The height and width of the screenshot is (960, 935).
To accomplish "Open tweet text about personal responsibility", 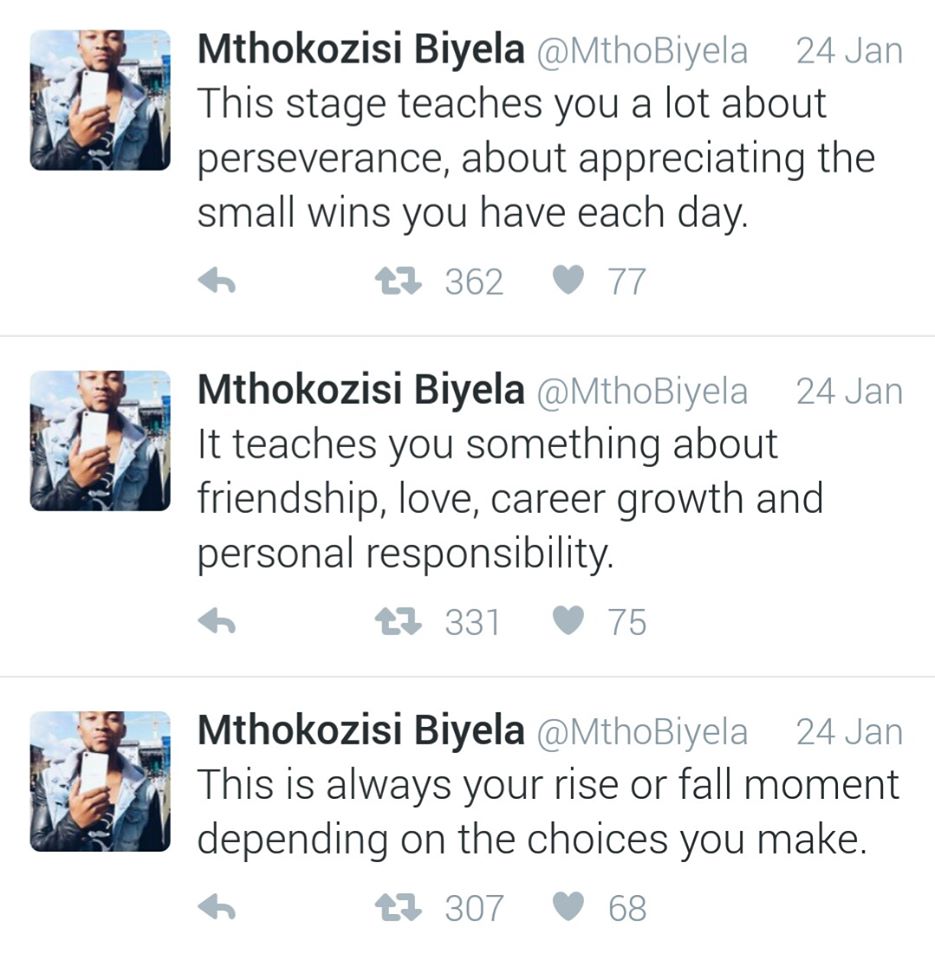I will (x=510, y=499).
